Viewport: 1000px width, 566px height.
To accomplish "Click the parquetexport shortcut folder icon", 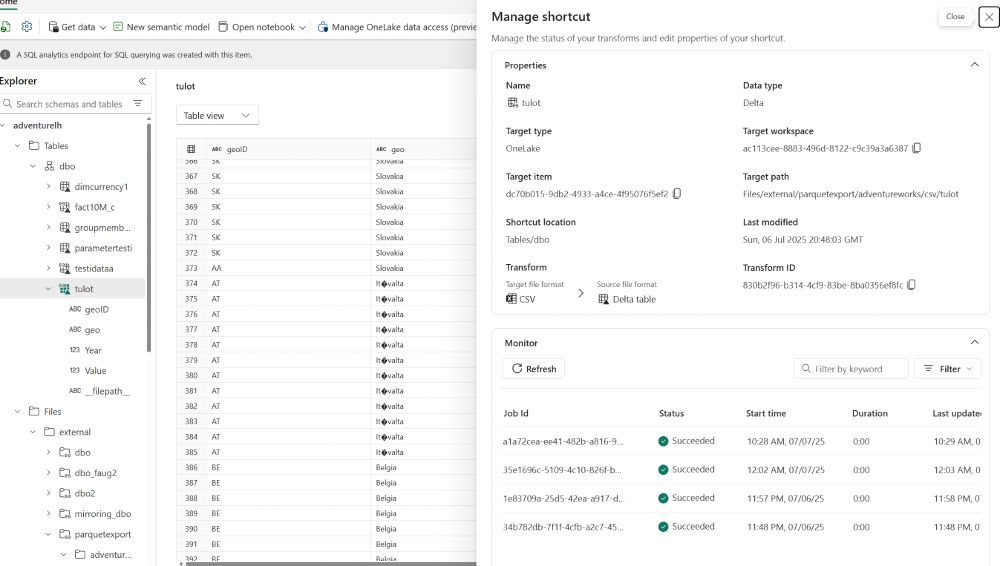I will tap(64, 534).
